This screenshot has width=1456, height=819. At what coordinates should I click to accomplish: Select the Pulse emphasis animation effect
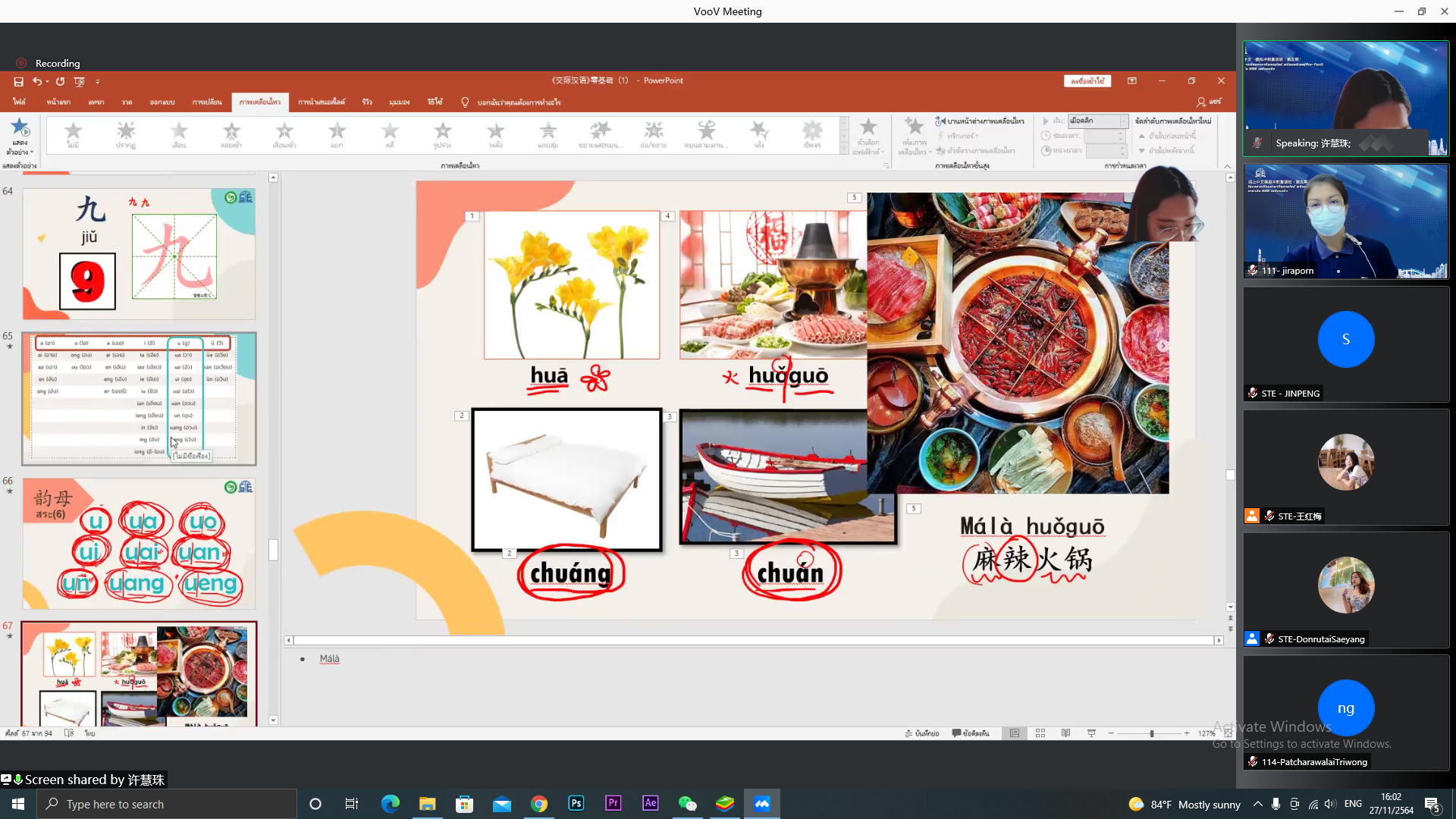tap(812, 134)
